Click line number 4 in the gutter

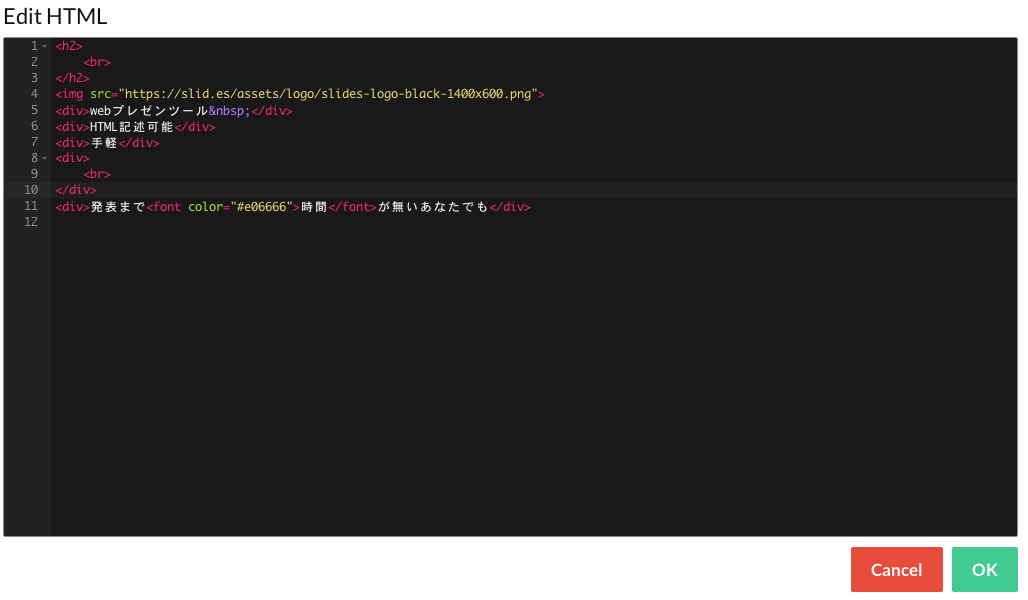[x=34, y=94]
